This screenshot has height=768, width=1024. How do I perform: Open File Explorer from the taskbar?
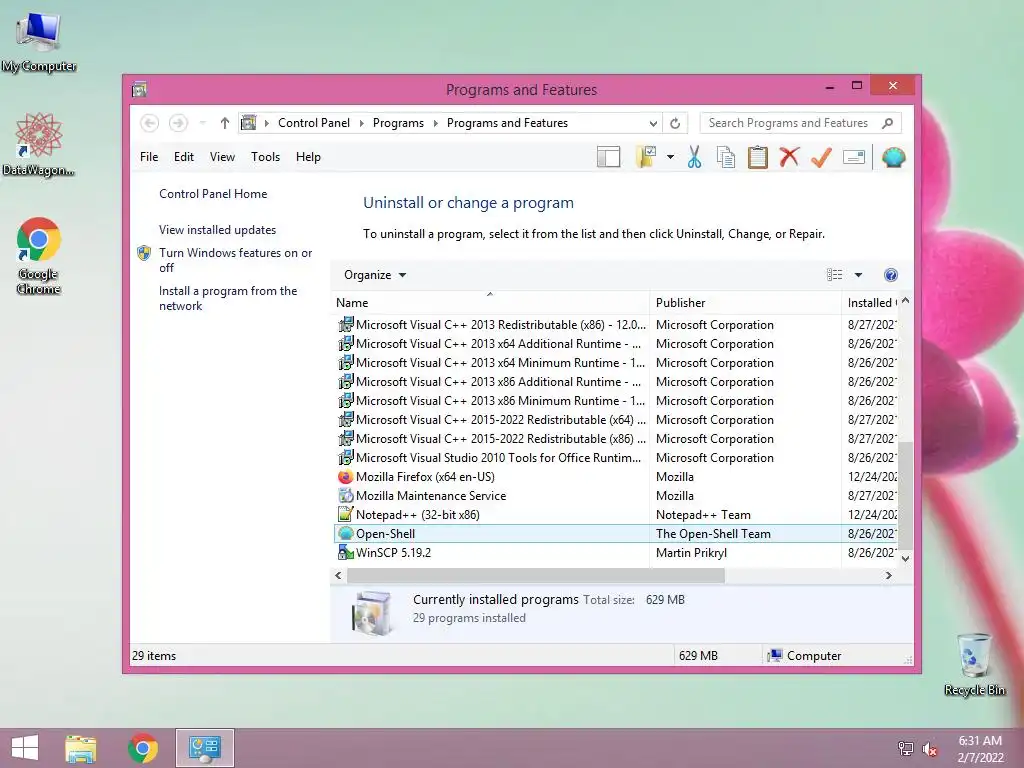pyautogui.click(x=80, y=748)
